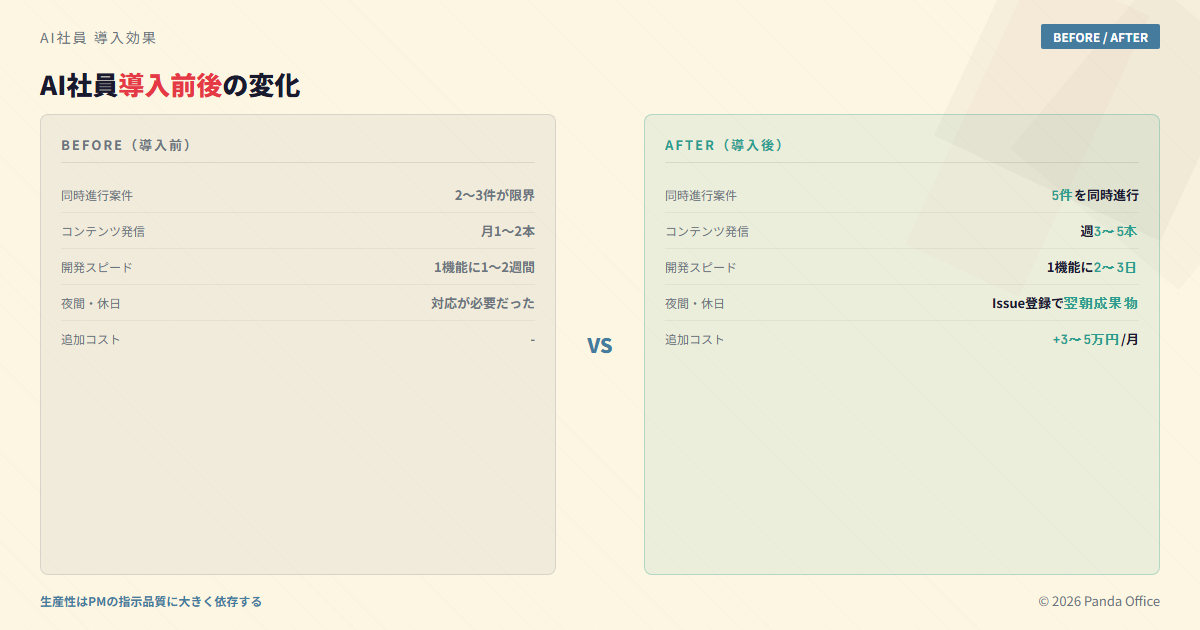Select the 週3〜5本 value
Image resolution: width=1200 pixels, height=630 pixels.
pos(1108,231)
